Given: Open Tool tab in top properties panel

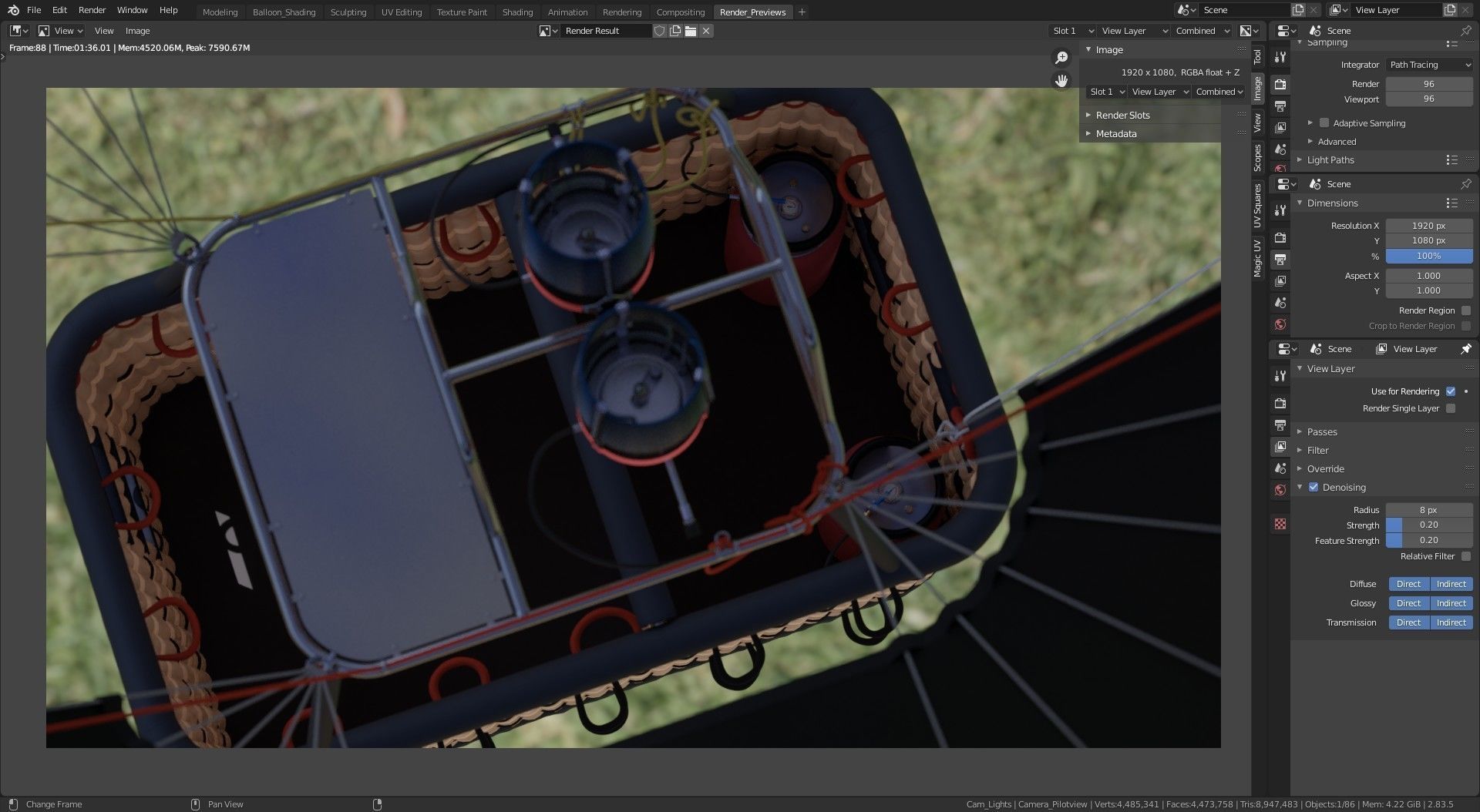Looking at the screenshot, I should coord(1280,57).
